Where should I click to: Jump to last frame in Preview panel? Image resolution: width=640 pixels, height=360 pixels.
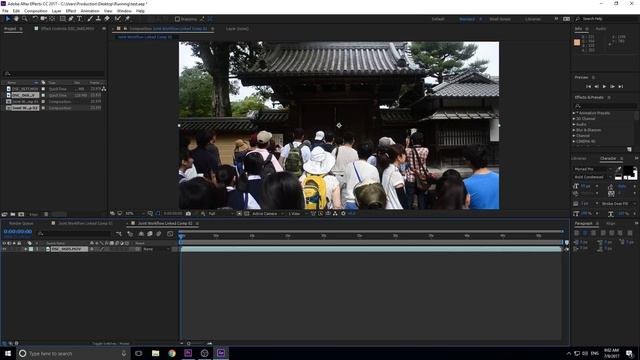click(x=620, y=87)
